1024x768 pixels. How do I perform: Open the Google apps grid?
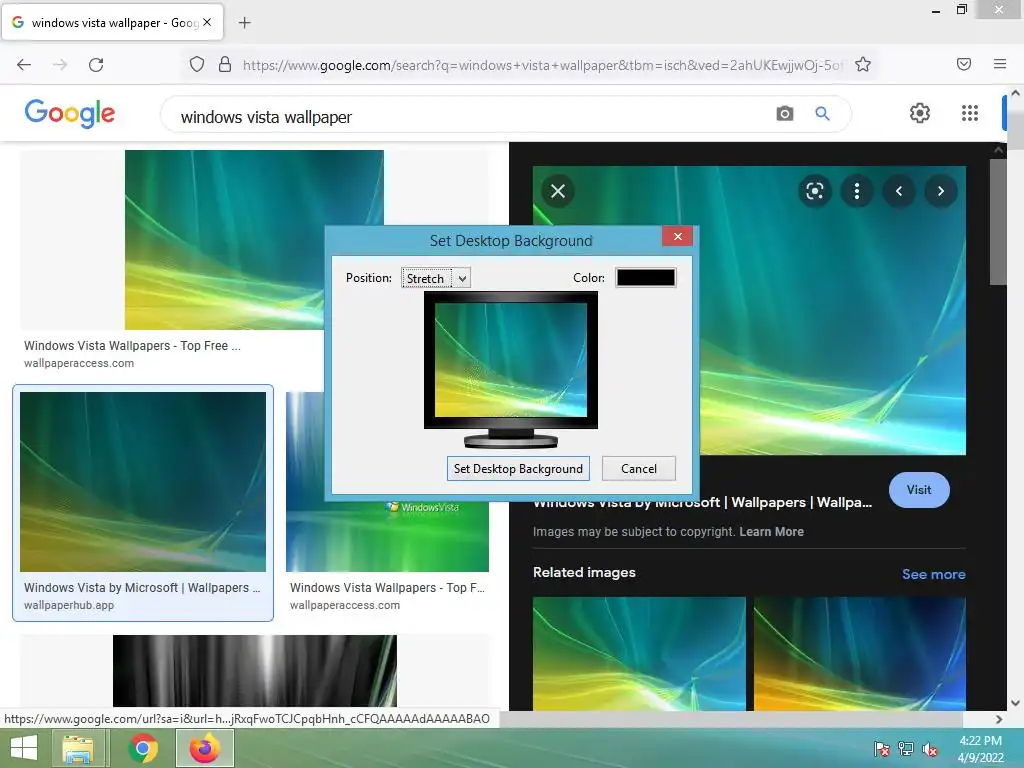point(970,113)
